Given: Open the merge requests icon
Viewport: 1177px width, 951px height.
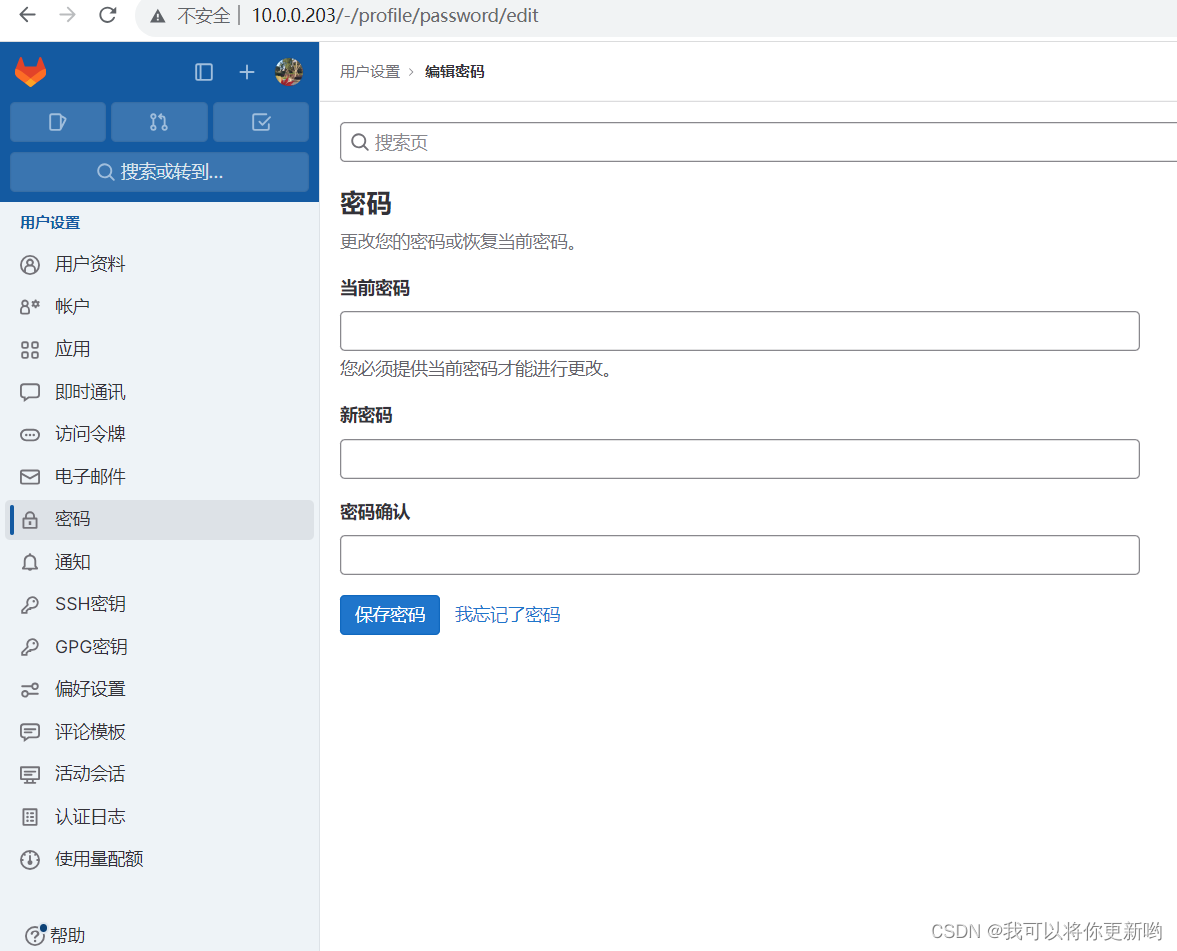Looking at the screenshot, I should click(159, 121).
